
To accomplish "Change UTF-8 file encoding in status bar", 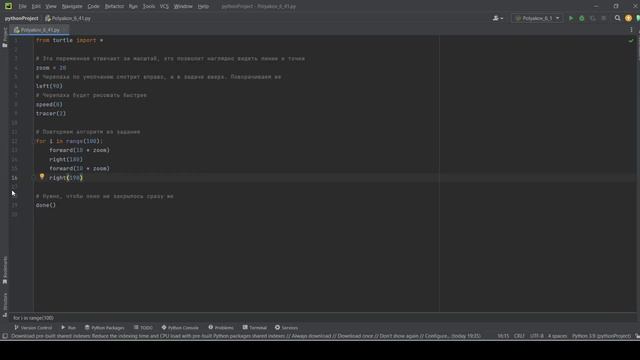I will point(536,336).
